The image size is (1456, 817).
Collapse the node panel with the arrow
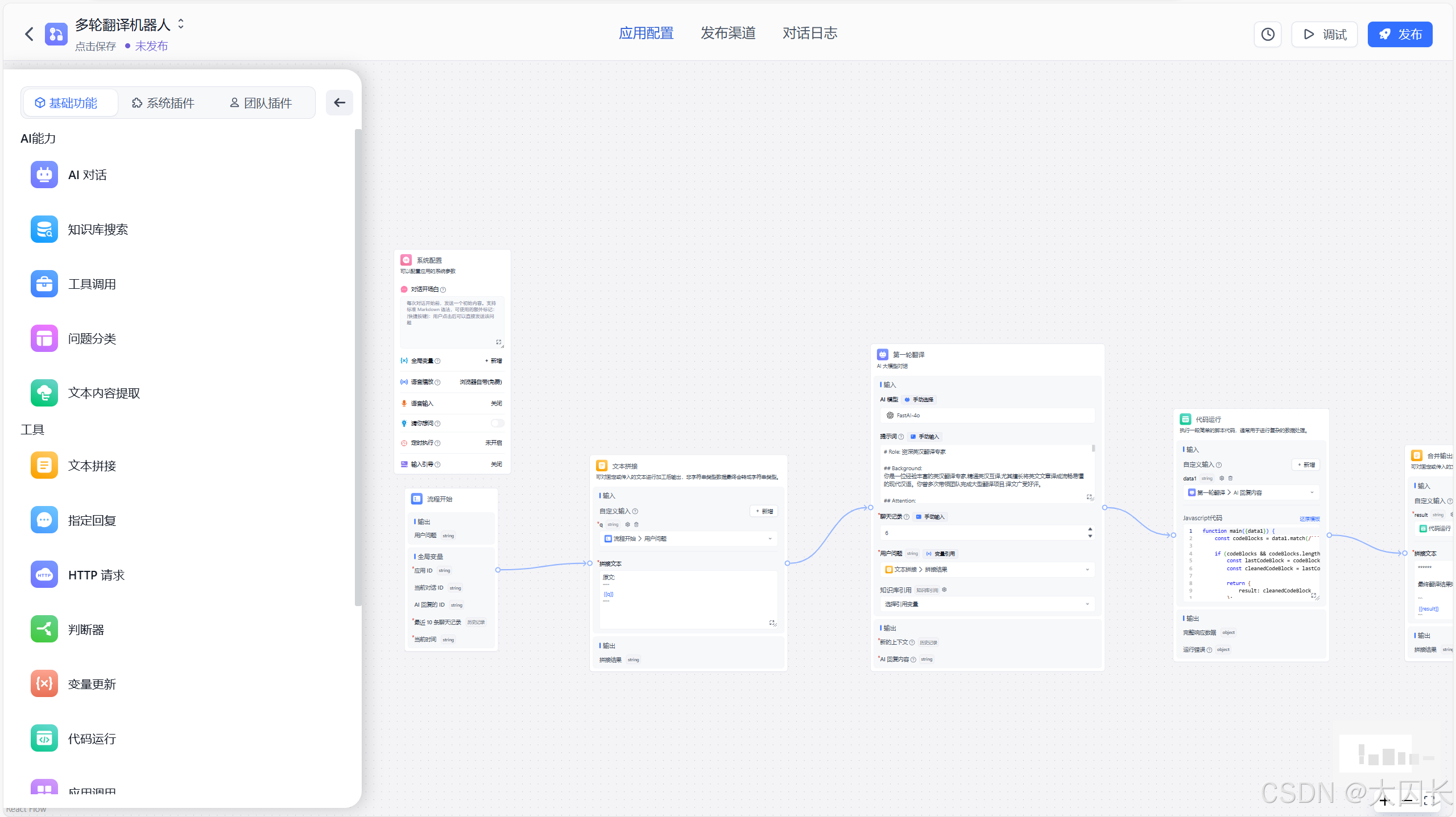click(x=340, y=103)
